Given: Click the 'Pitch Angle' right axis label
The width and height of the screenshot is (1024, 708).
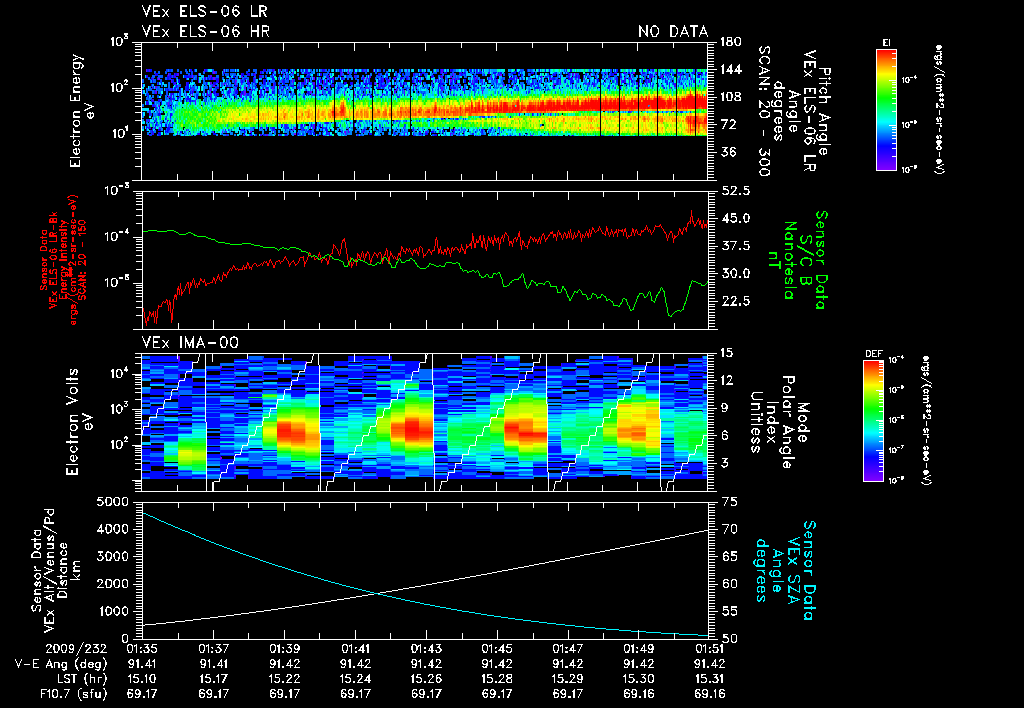Looking at the screenshot, I should (824, 112).
